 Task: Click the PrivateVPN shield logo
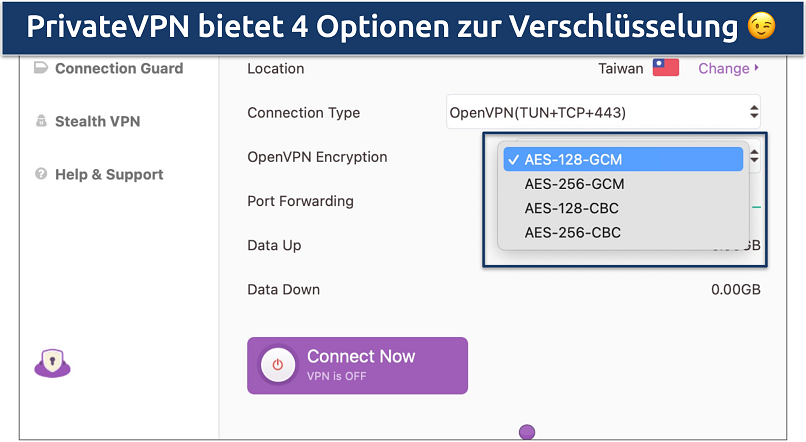[52, 364]
